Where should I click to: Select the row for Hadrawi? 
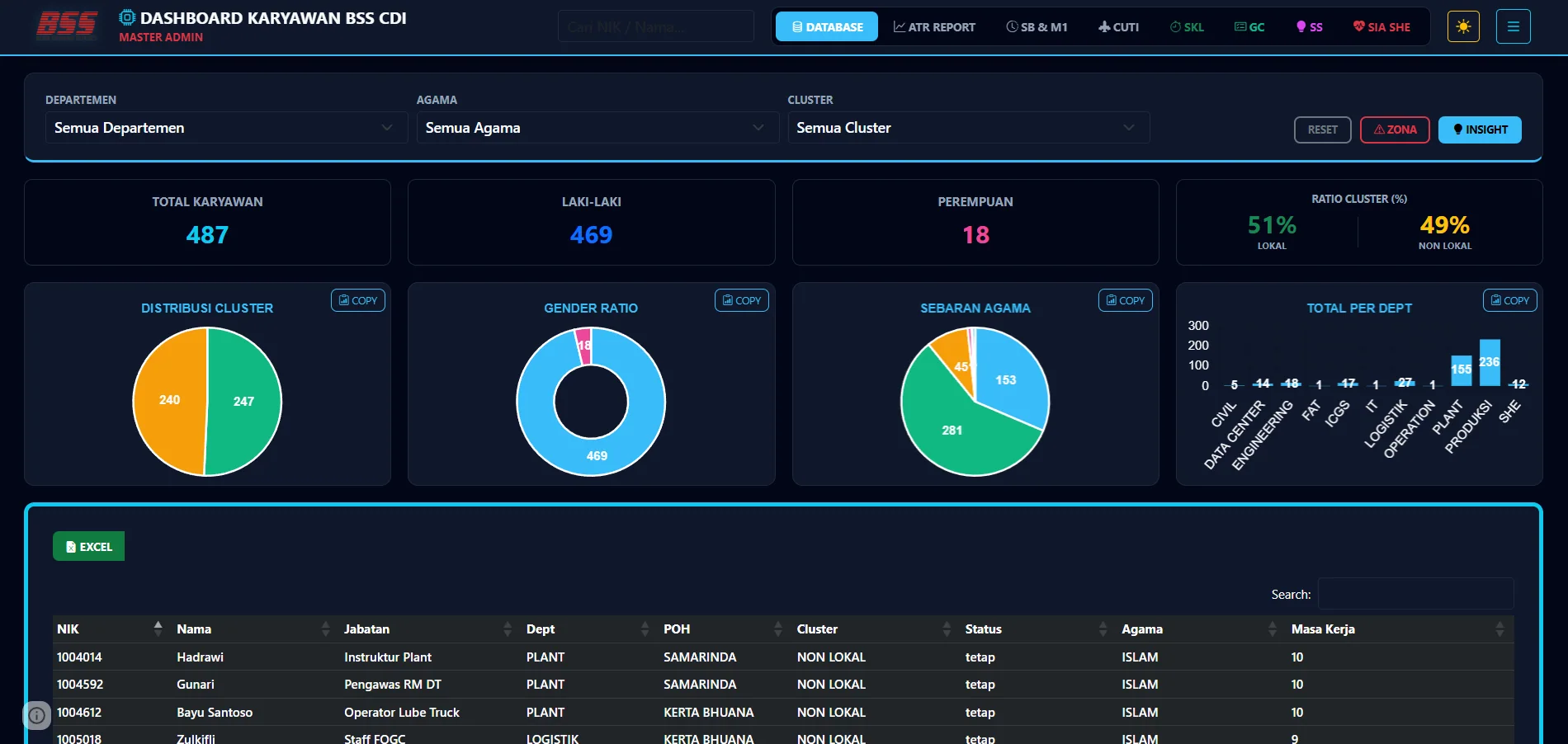point(783,657)
